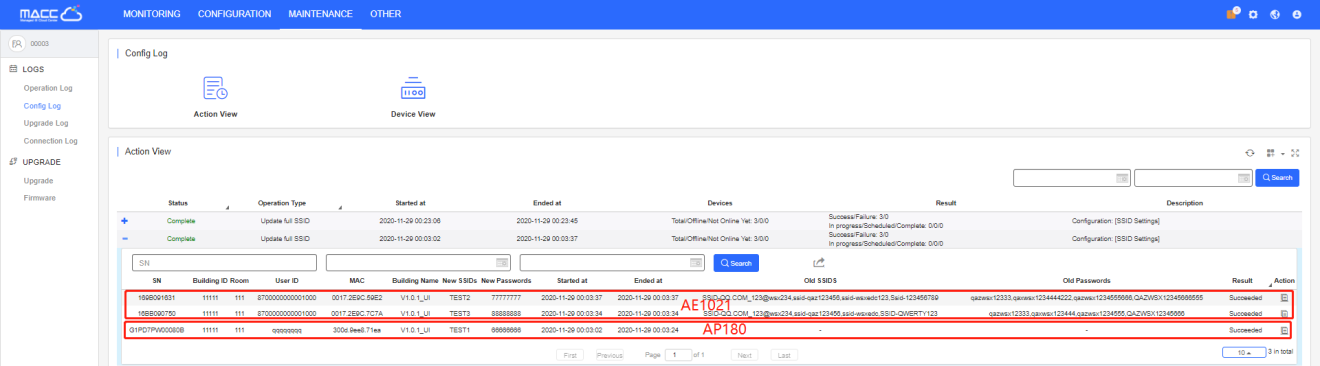Open Upgrade Log in sidebar
The image size is (1320, 366).
point(45,123)
